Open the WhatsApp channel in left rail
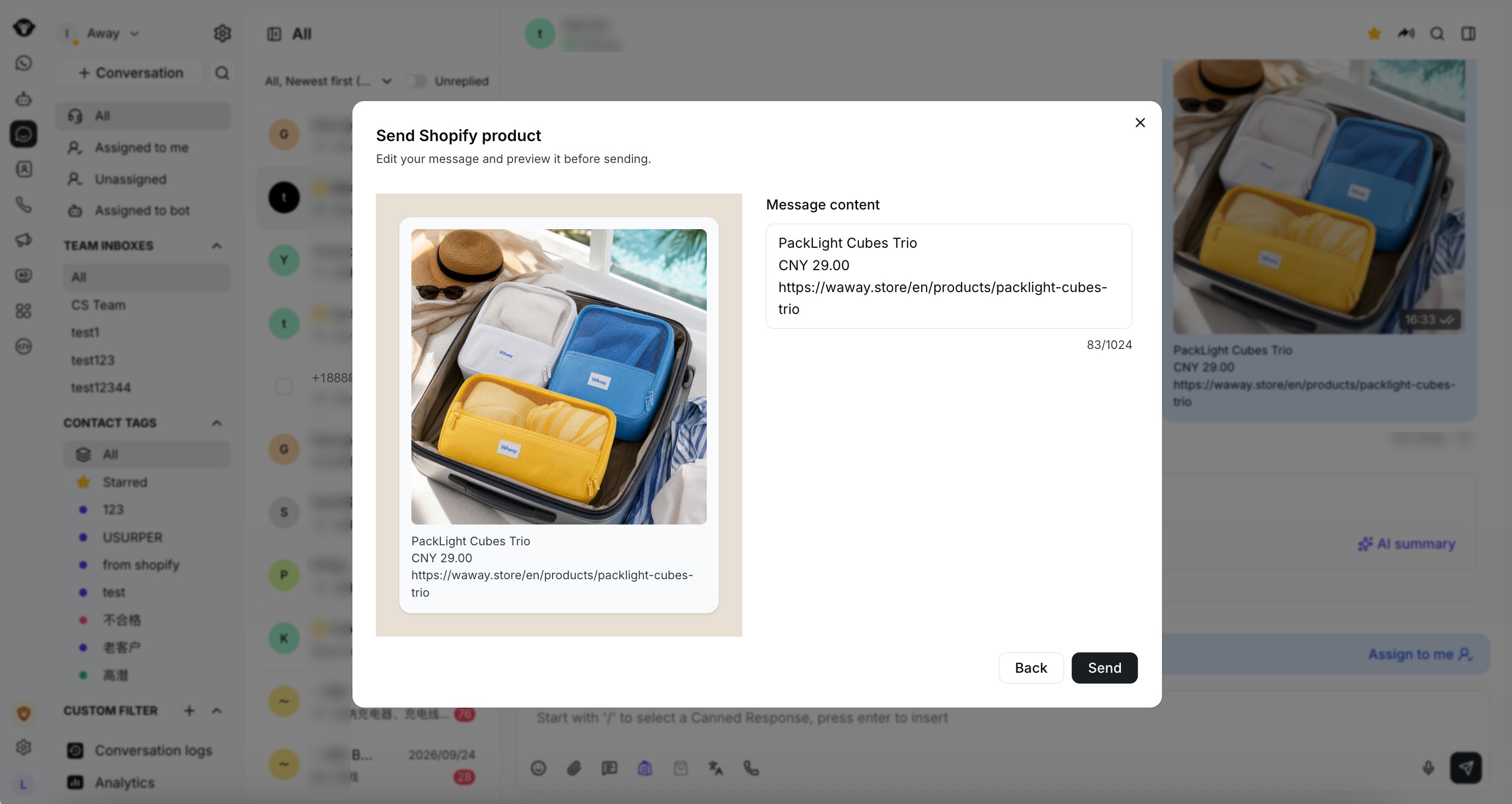Viewport: 1512px width, 804px height. 24,63
